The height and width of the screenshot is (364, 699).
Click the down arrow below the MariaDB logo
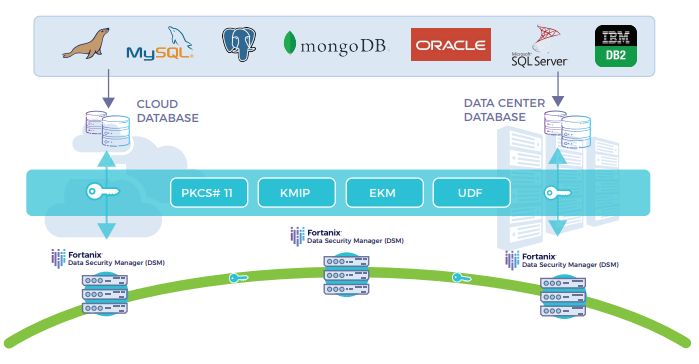pyautogui.click(x=108, y=89)
